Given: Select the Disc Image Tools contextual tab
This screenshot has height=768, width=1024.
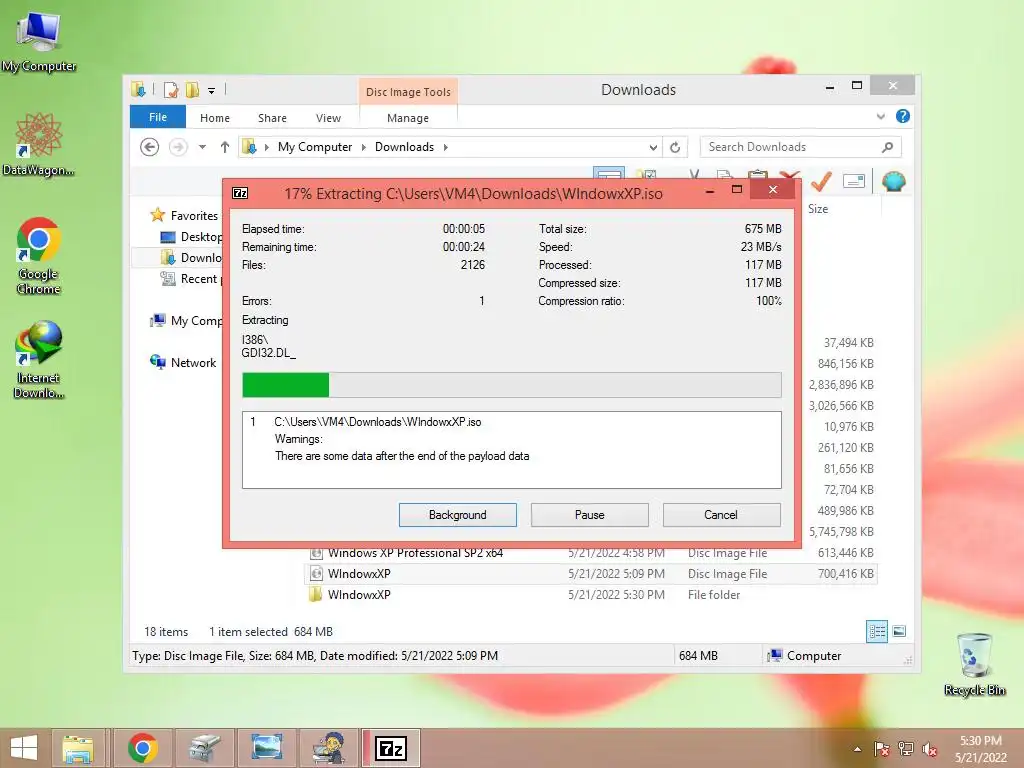Looking at the screenshot, I should coord(408,91).
